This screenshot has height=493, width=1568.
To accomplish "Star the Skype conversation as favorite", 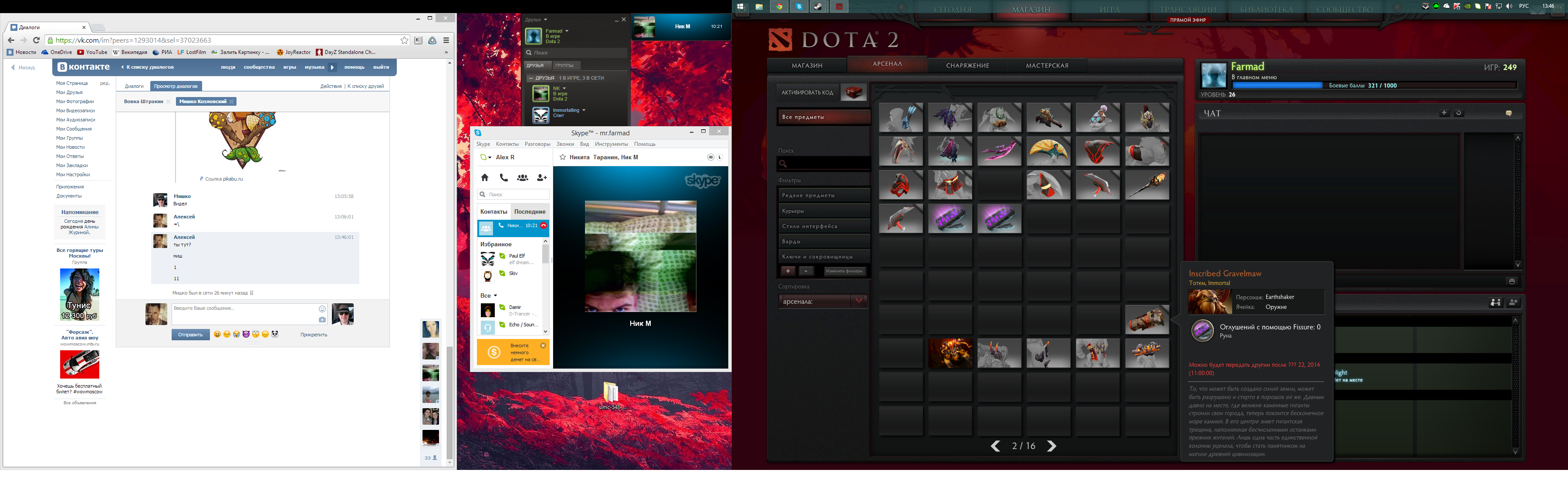I will [562, 157].
